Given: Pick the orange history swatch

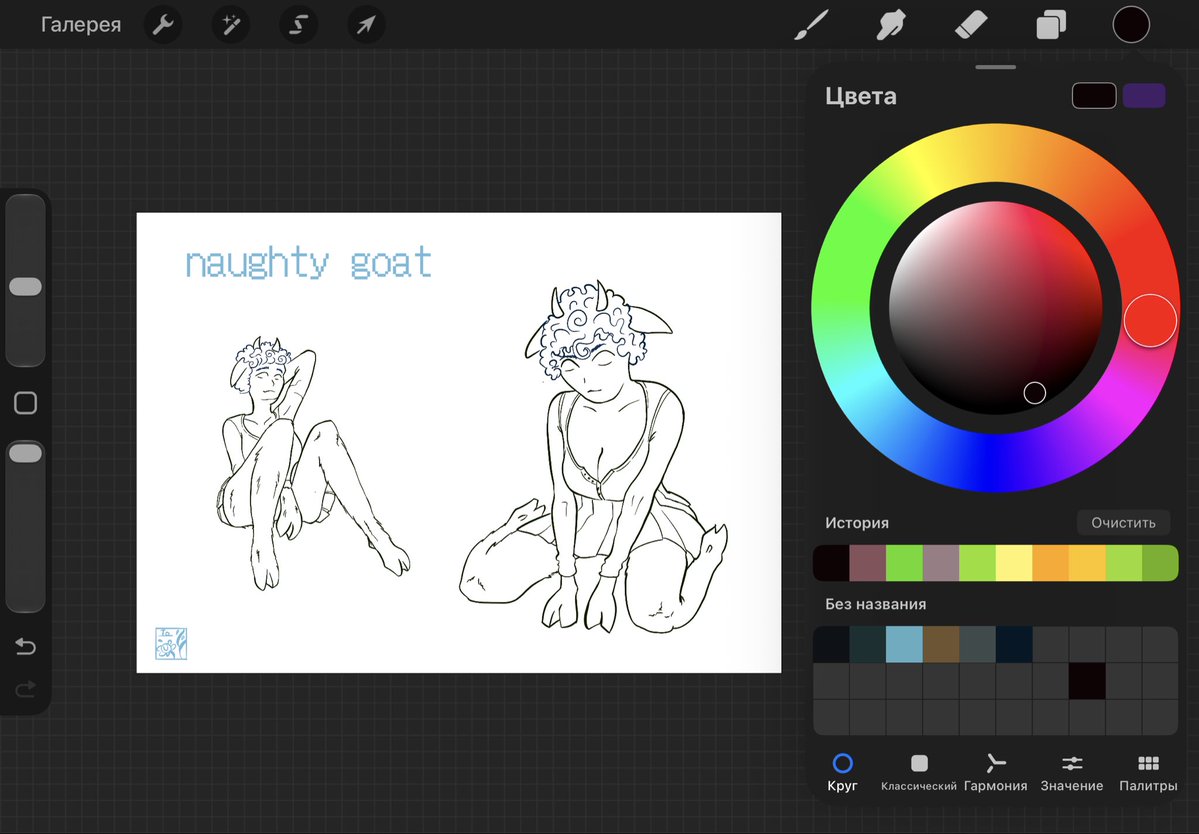Looking at the screenshot, I should coord(1051,563).
